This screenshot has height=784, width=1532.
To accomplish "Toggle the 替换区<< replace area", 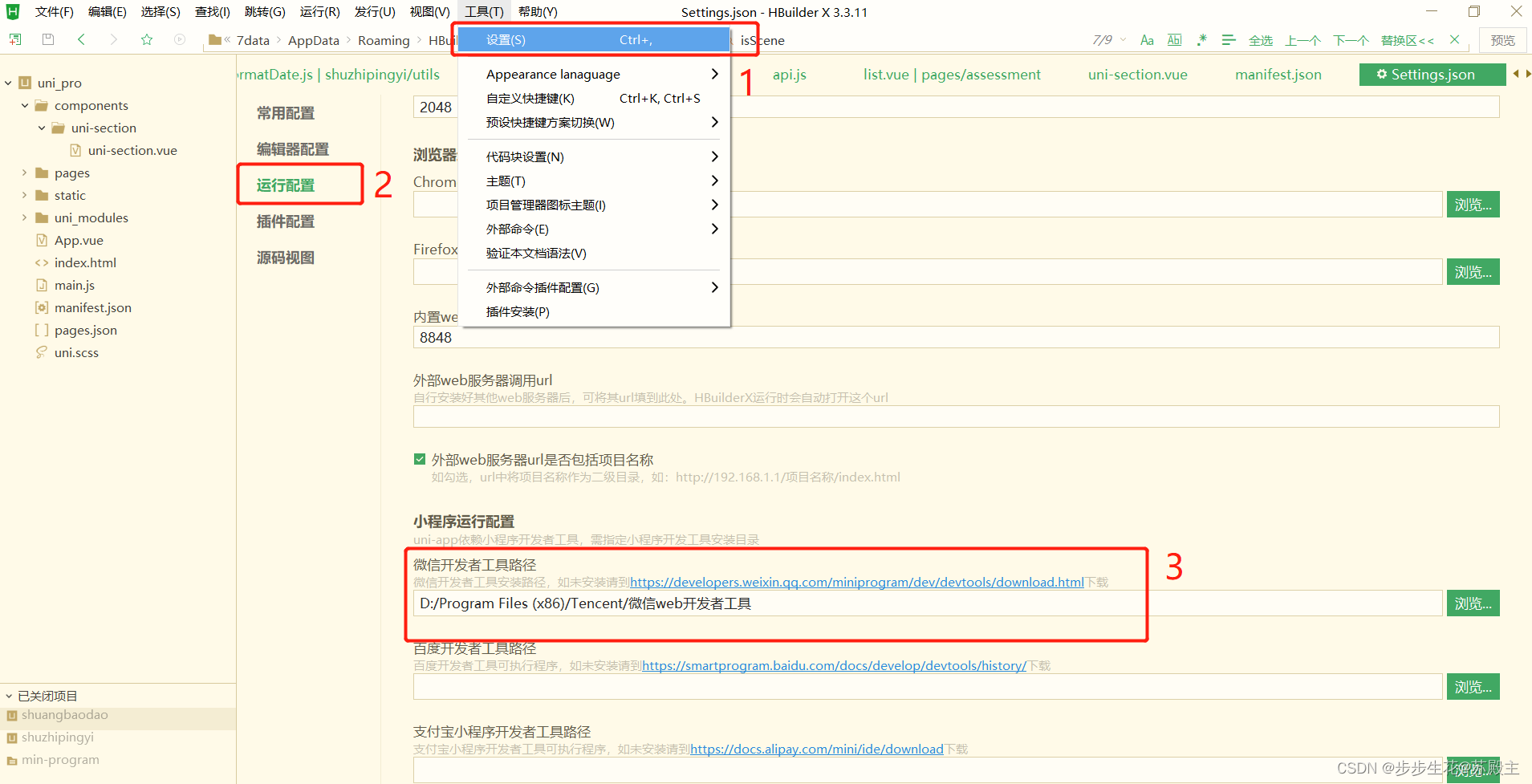I will tap(1408, 40).
